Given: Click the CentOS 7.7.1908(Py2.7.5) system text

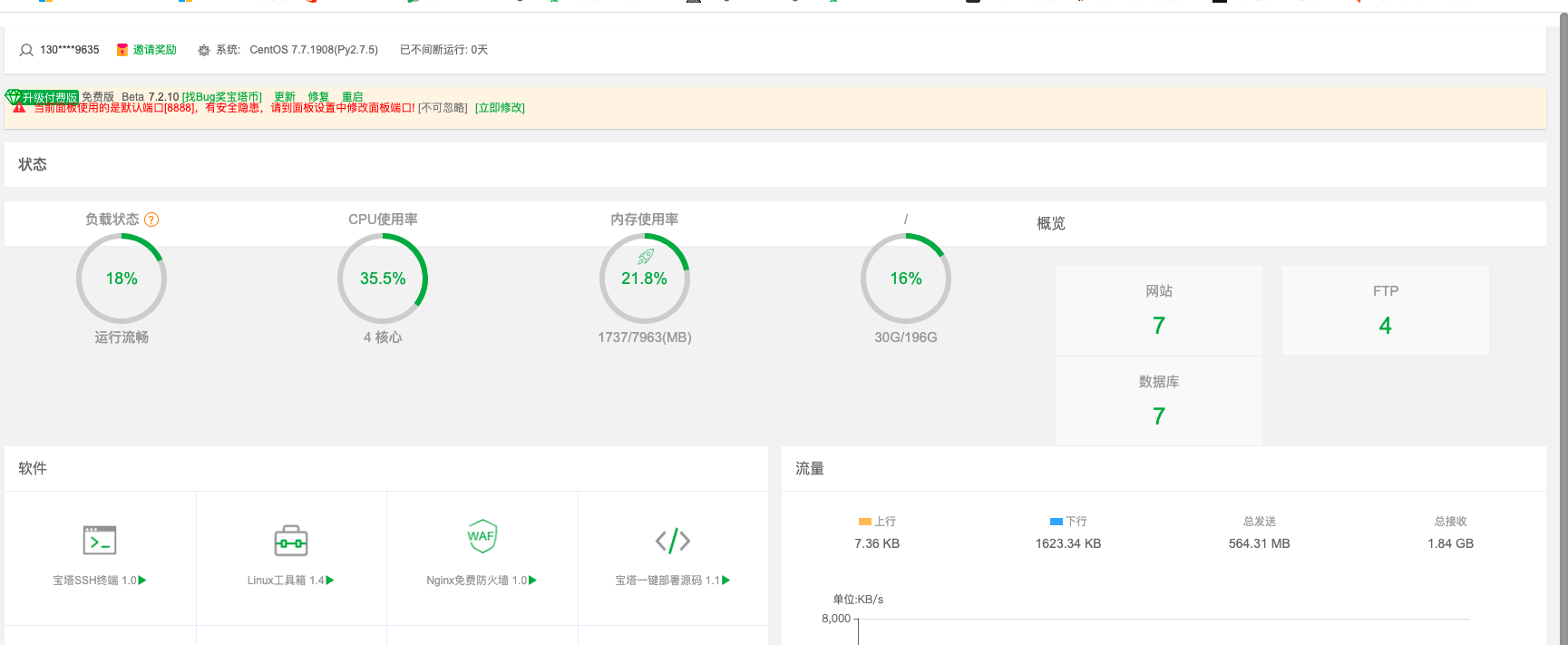Looking at the screenshot, I should coord(314,50).
